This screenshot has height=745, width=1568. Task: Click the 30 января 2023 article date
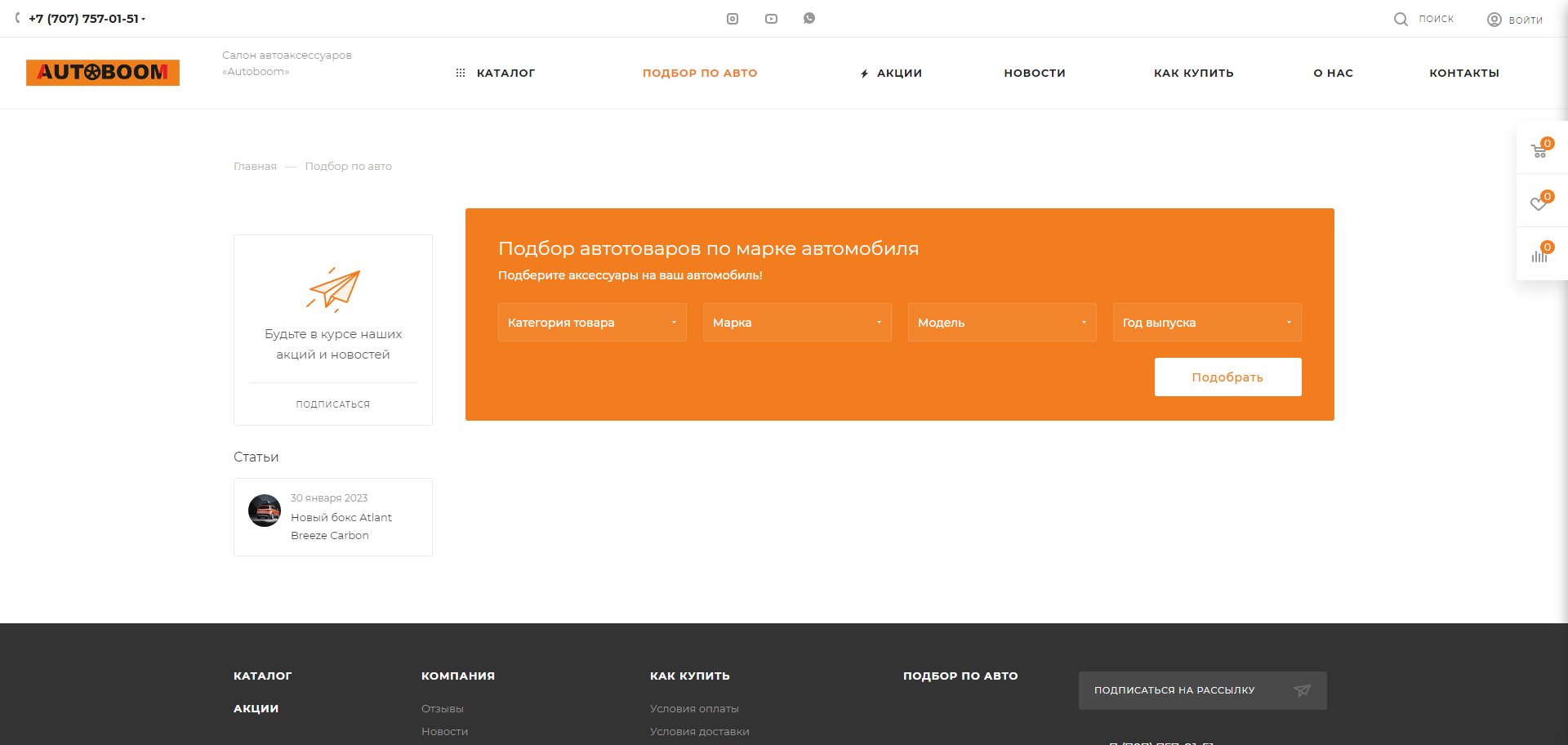[329, 498]
